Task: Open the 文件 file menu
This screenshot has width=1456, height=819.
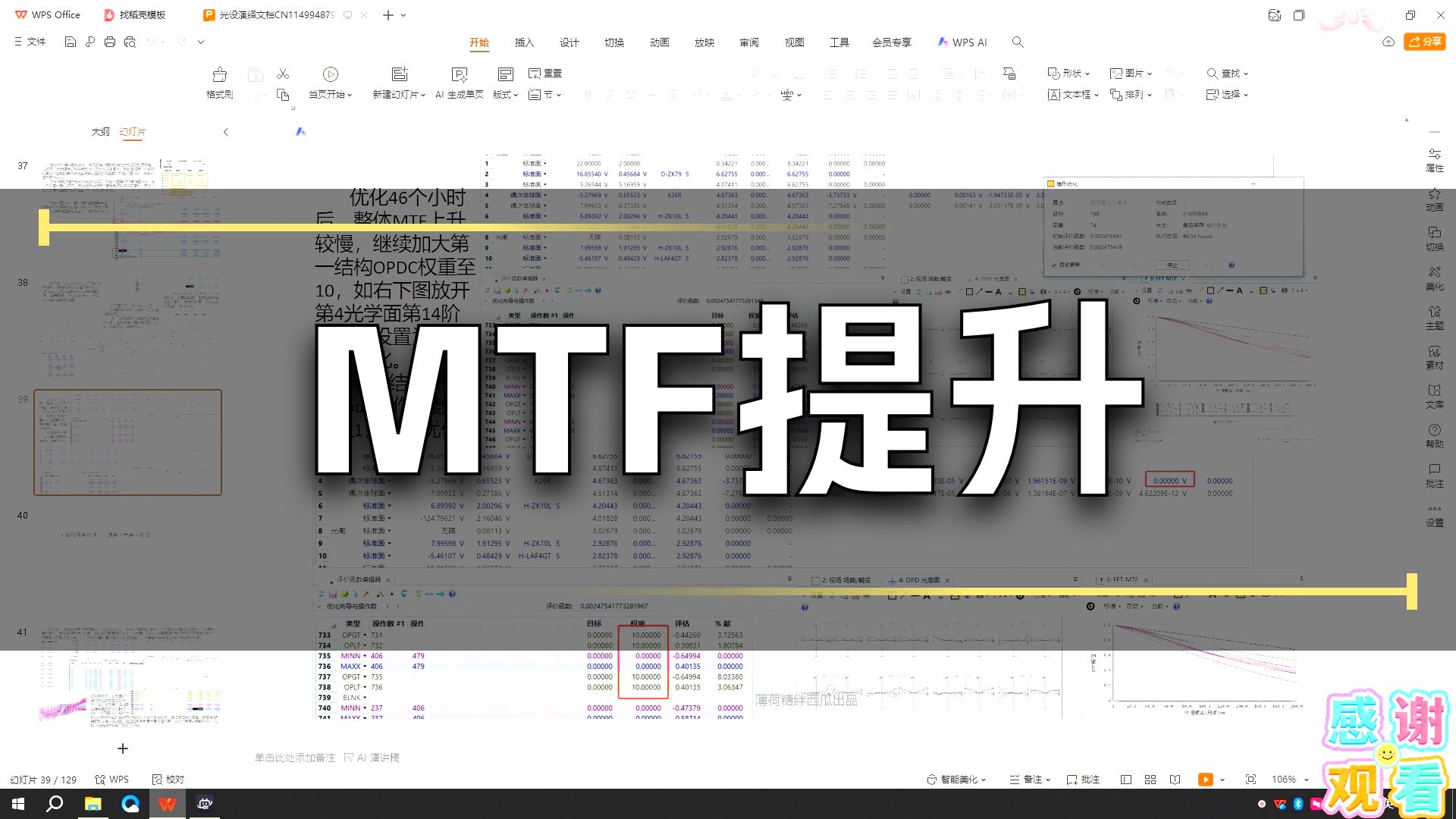Action: 30,42
